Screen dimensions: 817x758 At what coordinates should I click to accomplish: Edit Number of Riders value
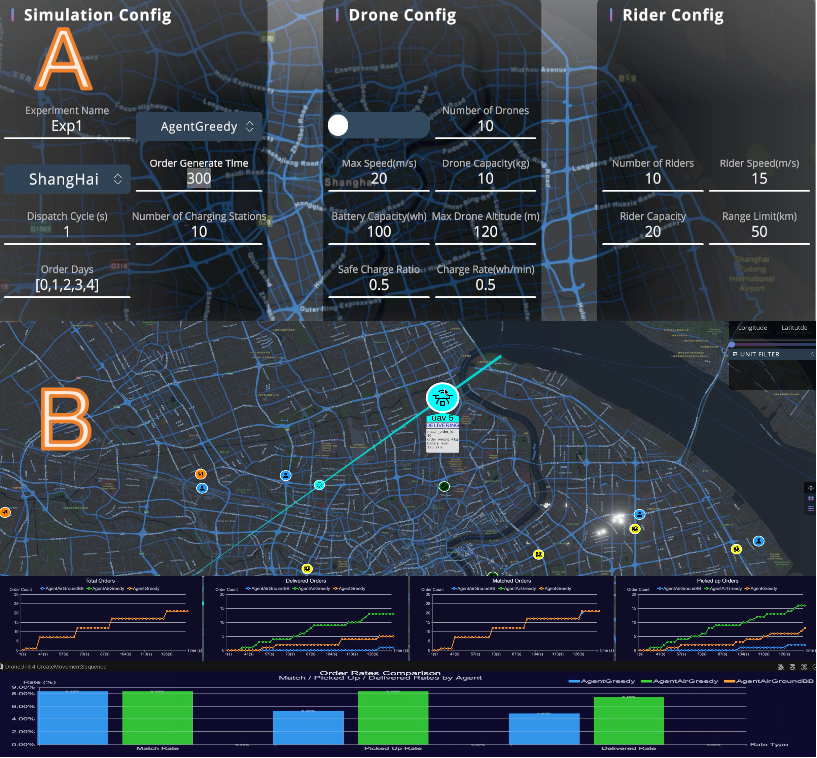pyautogui.click(x=653, y=179)
